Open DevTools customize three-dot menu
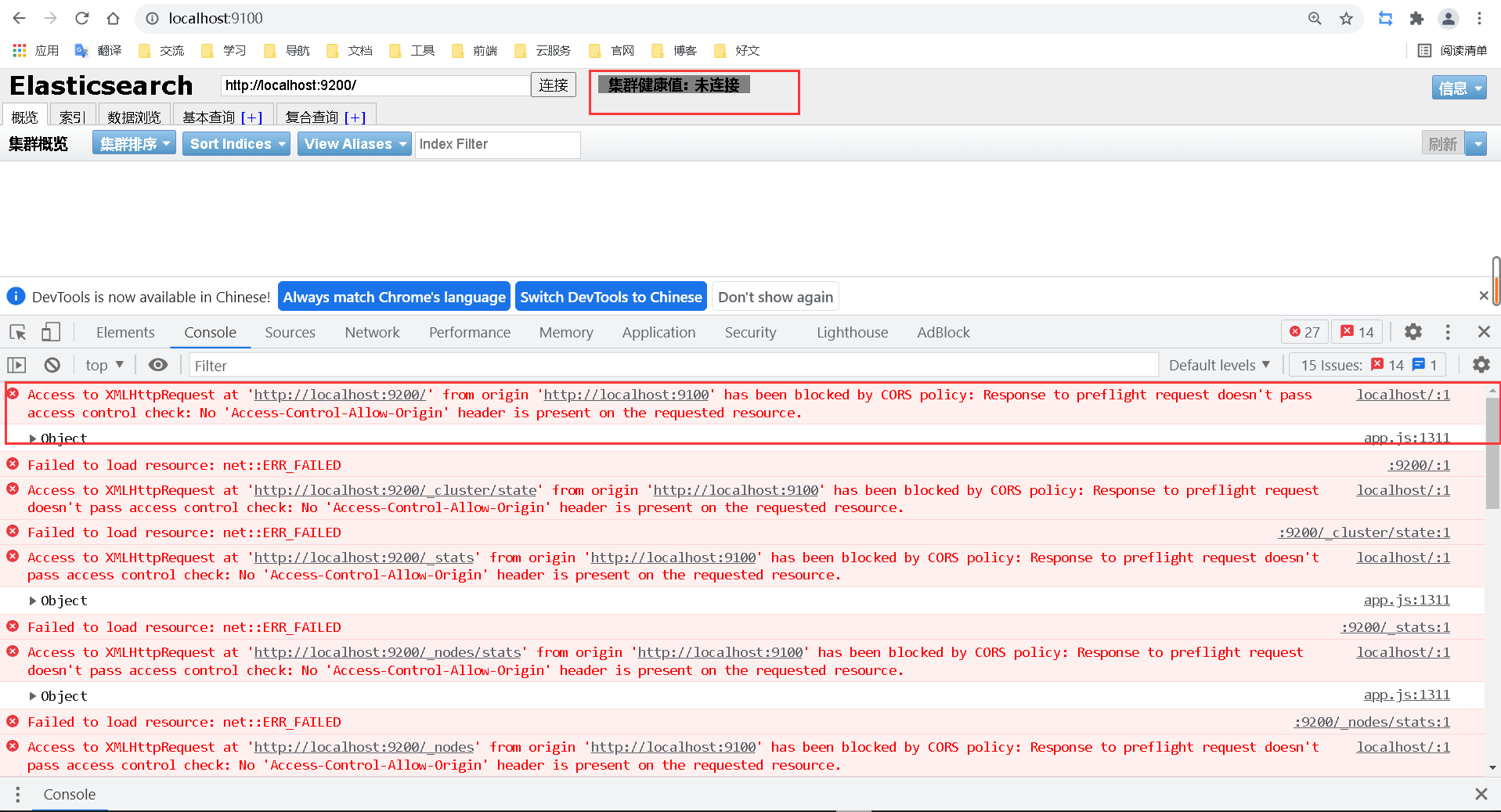 pos(1448,332)
